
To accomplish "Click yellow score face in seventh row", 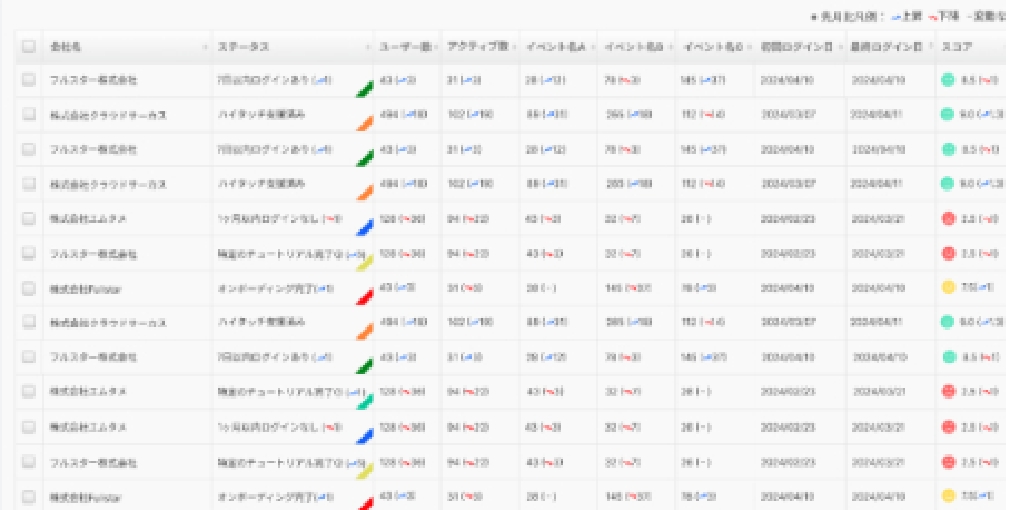I will tap(947, 288).
